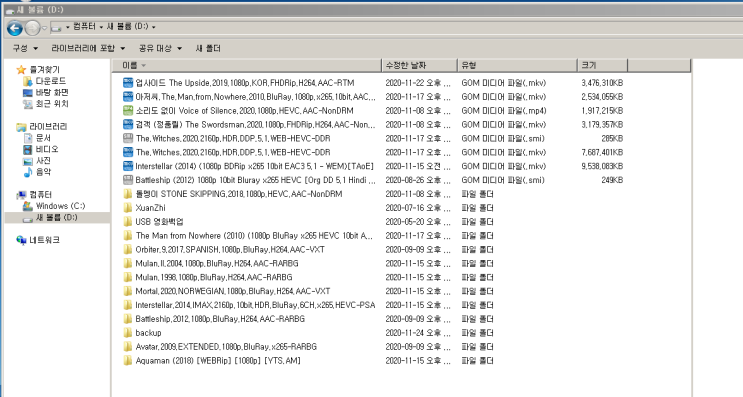Create a new folder with 새 폴더
This screenshot has width=743, height=397.
(x=208, y=48)
